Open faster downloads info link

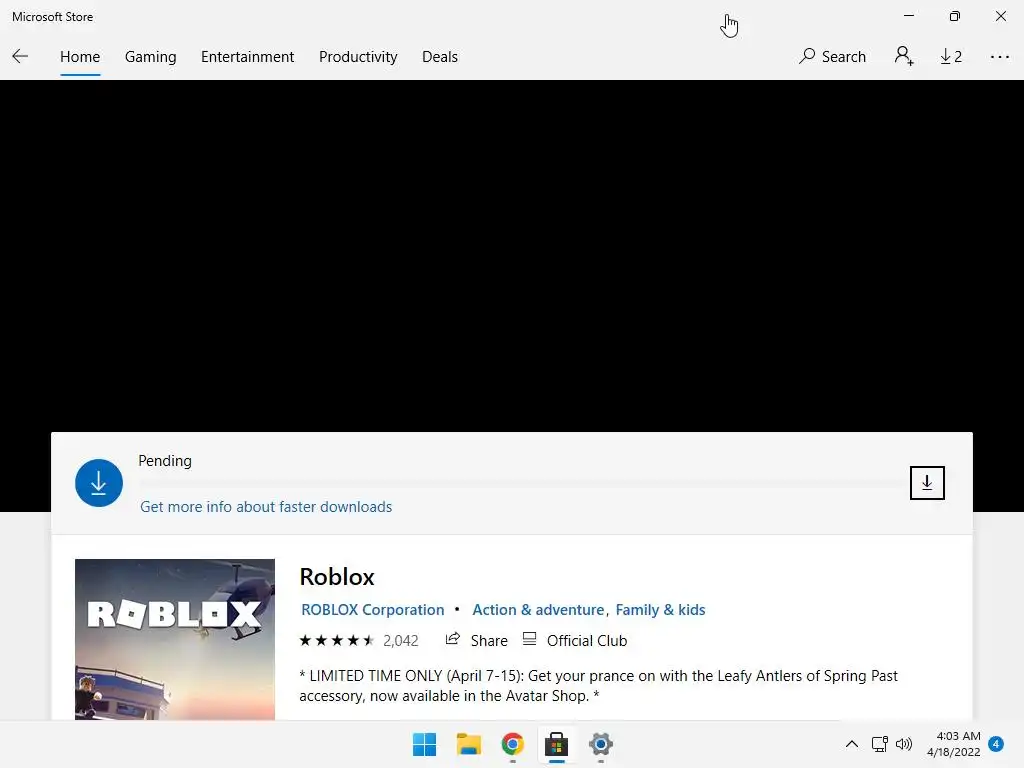(x=266, y=507)
